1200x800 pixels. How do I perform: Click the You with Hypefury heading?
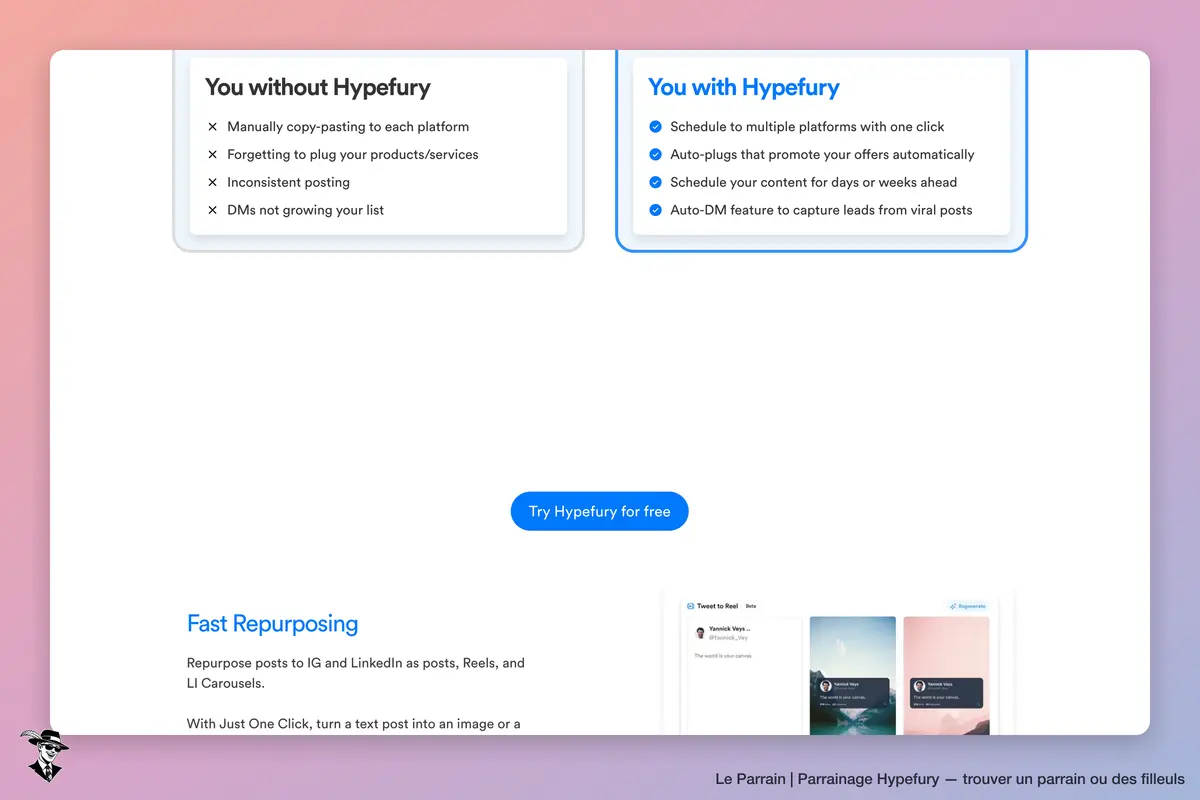[743, 87]
